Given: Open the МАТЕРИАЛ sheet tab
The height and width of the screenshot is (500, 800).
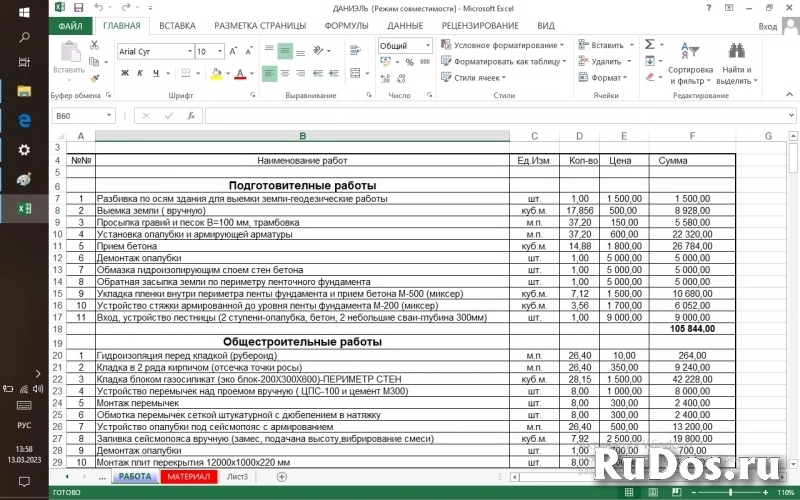Looking at the screenshot, I should coord(188,477).
